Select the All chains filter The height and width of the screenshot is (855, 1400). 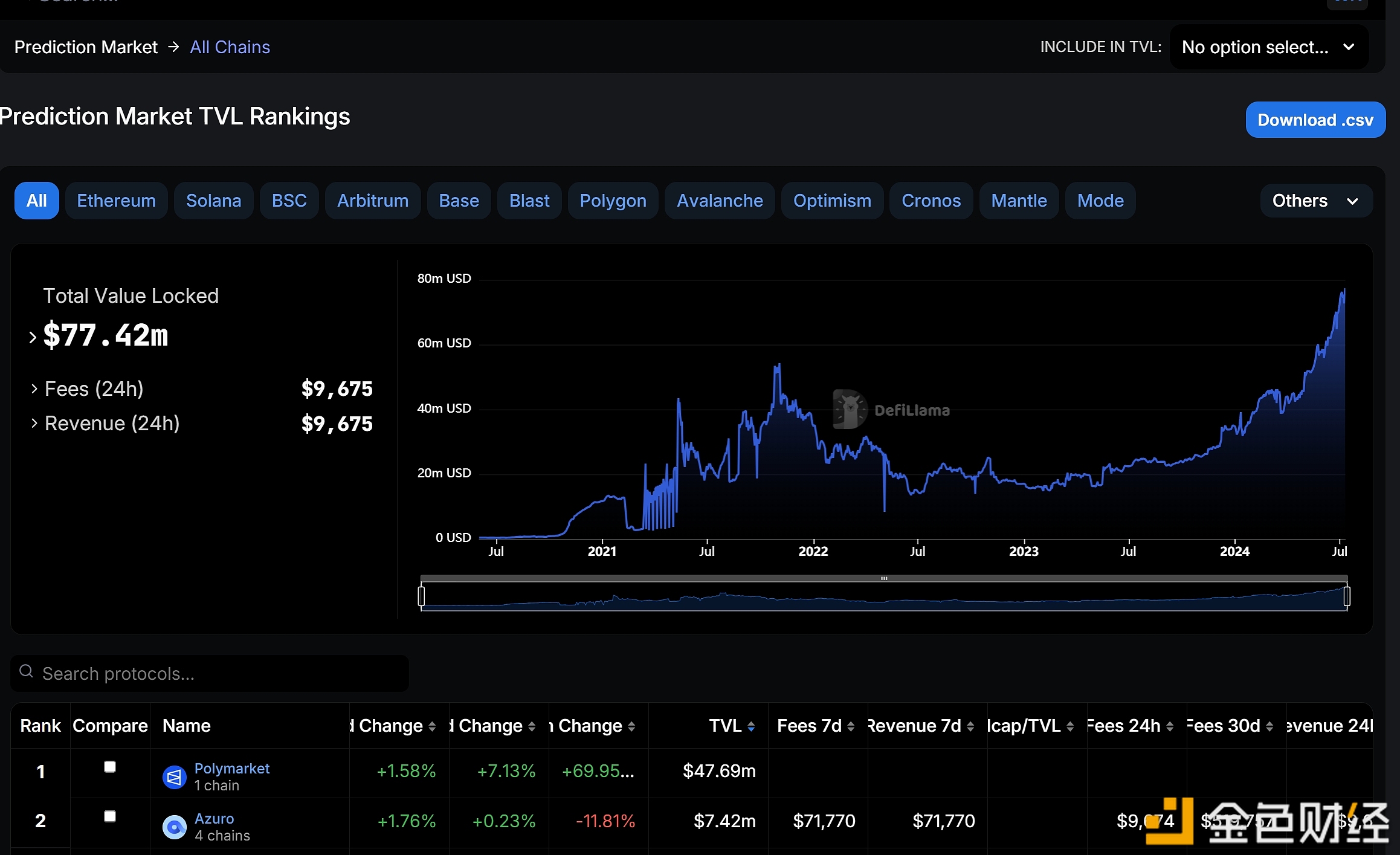coord(37,201)
